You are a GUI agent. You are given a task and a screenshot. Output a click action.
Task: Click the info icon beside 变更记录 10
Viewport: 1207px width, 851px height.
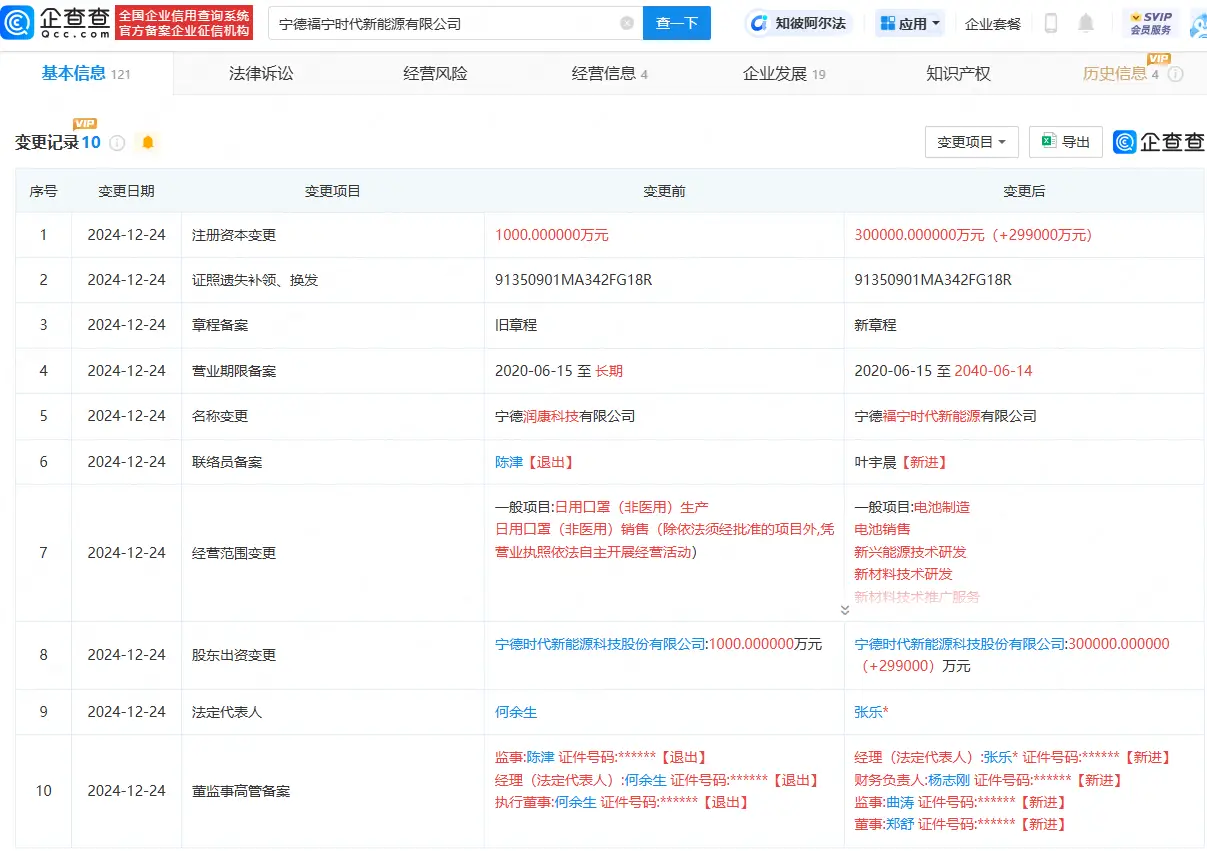(x=117, y=142)
